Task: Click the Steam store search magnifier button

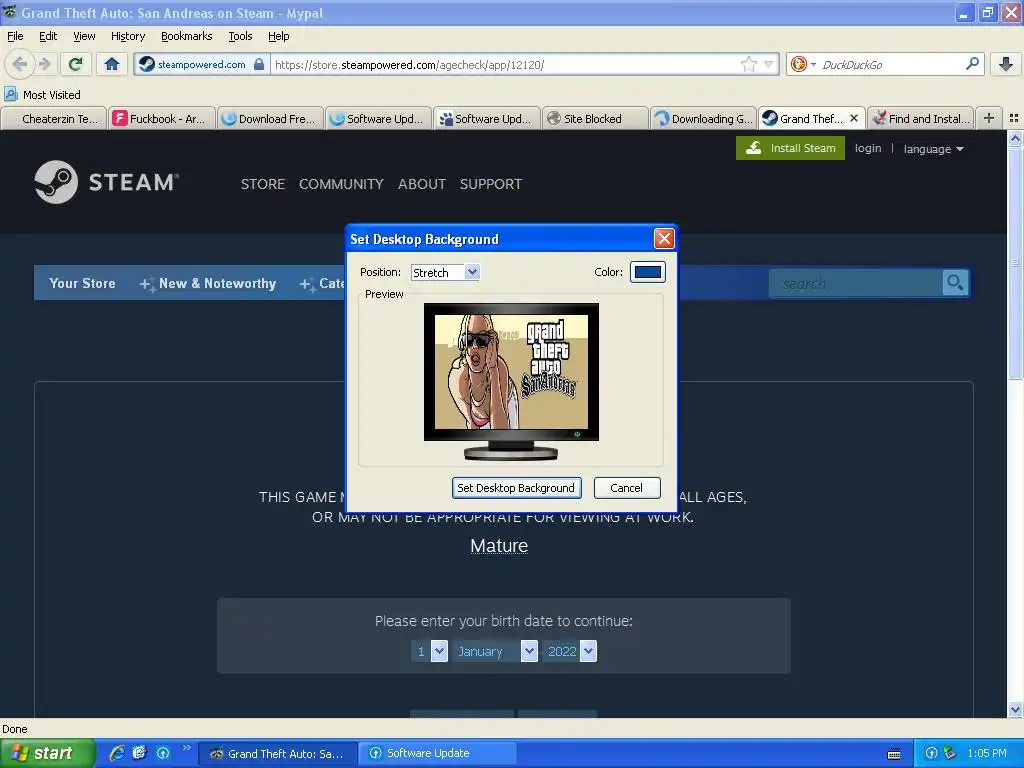Action: (x=955, y=283)
